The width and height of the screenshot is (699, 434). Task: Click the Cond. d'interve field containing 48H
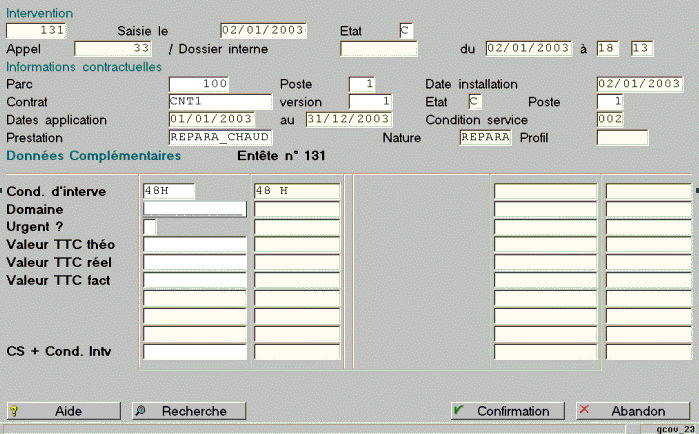[169, 191]
